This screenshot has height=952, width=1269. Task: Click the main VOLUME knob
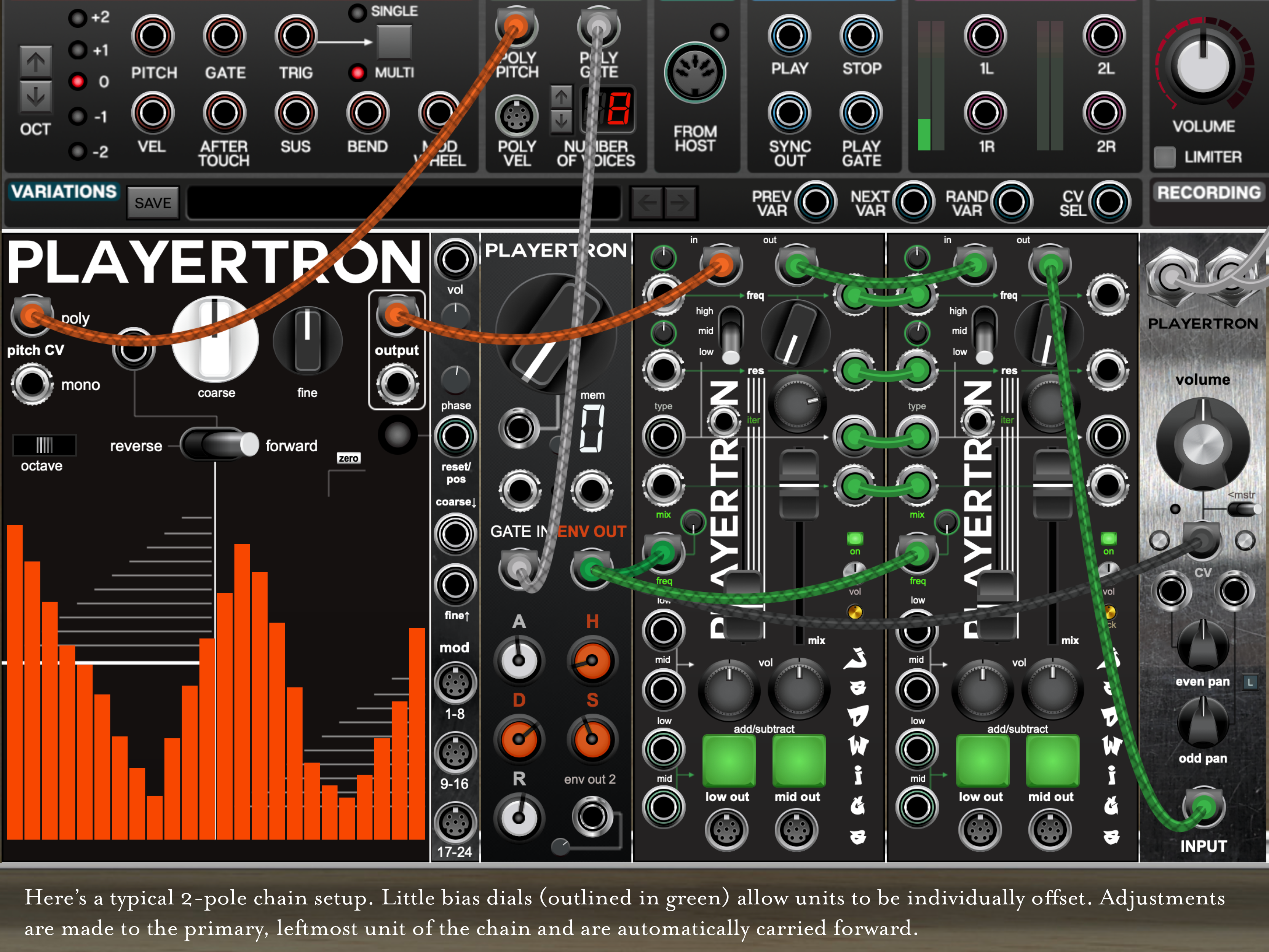point(1203,66)
